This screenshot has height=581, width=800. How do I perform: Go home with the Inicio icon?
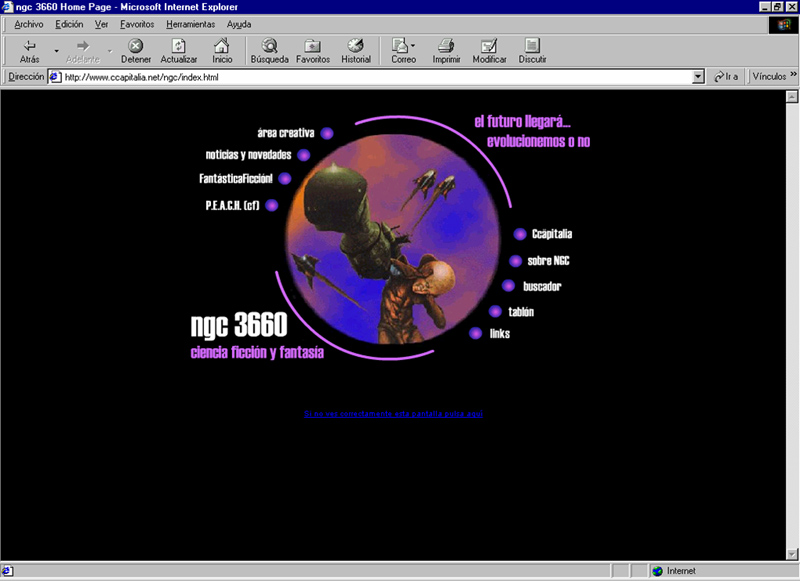click(221, 45)
